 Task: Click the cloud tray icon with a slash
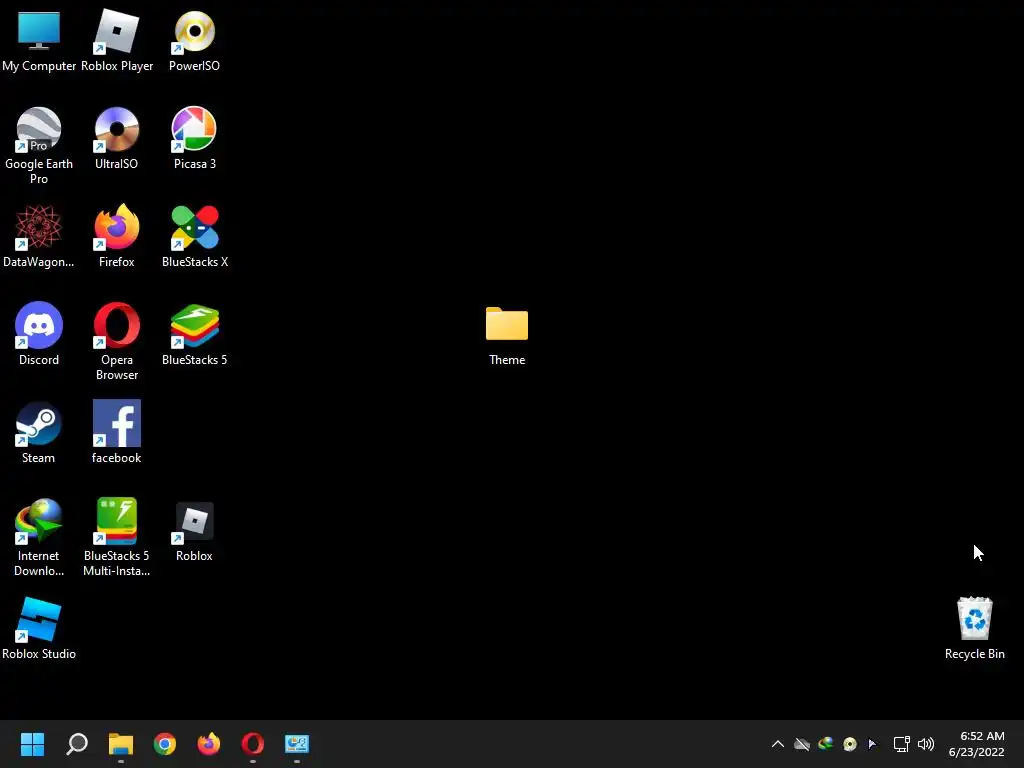802,744
